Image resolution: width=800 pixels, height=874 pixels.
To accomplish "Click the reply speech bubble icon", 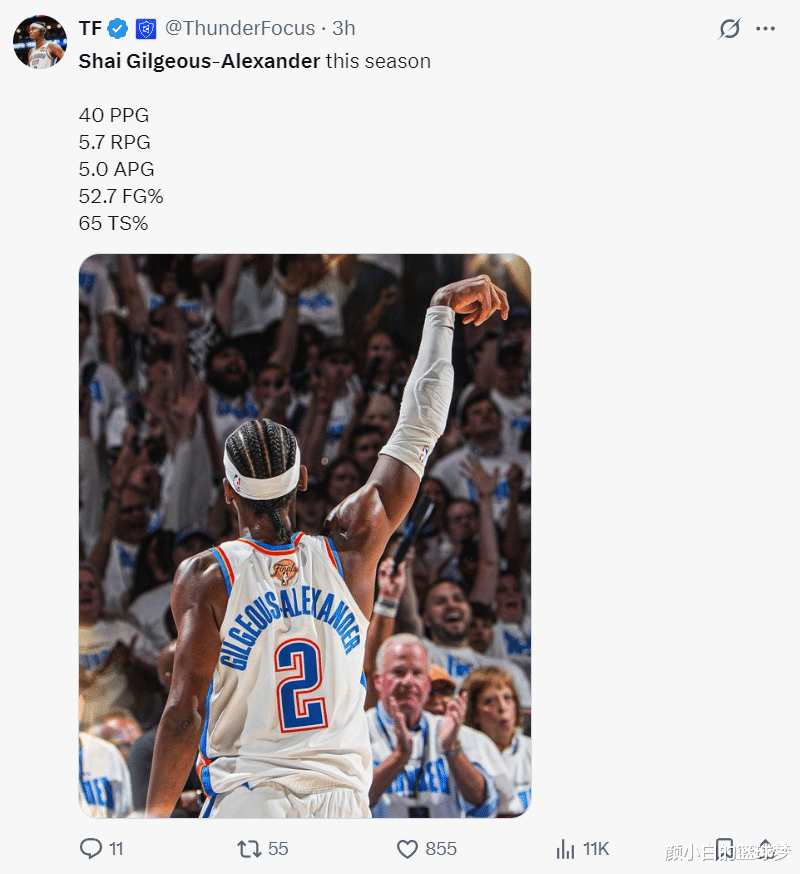I will point(91,848).
